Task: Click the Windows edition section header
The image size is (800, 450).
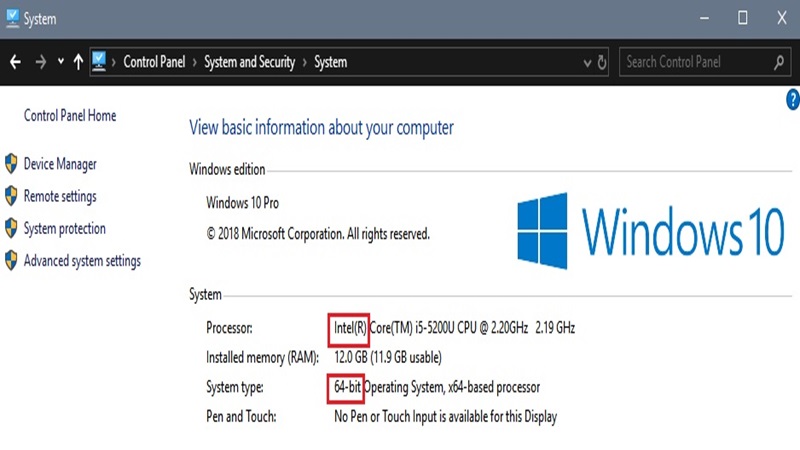Action: coord(227,169)
